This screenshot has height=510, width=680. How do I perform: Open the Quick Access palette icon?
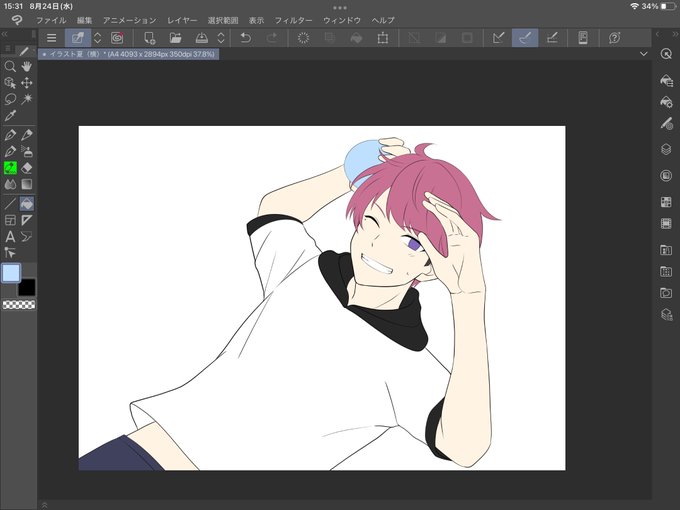[x=666, y=54]
